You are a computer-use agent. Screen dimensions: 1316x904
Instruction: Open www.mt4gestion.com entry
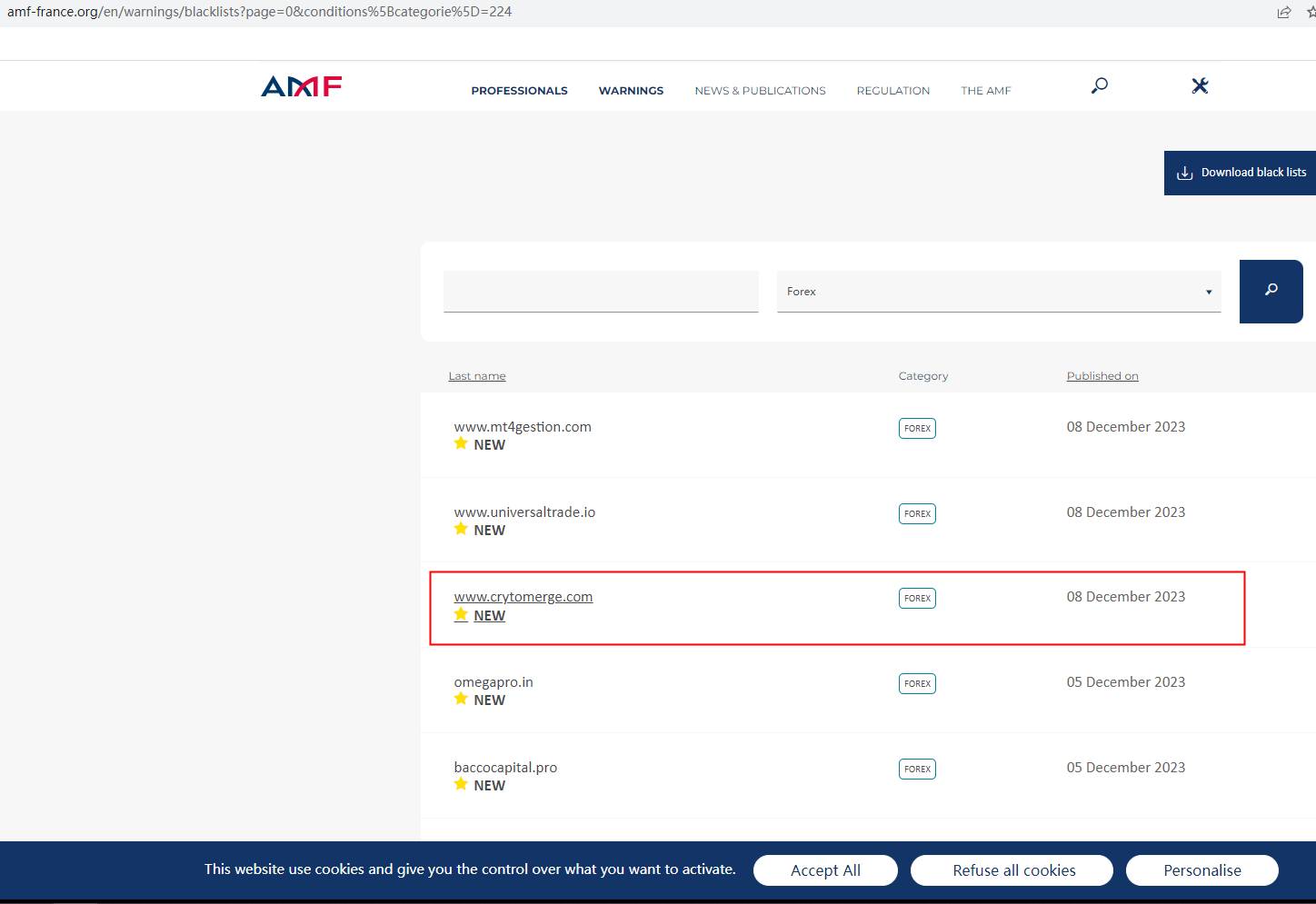click(x=523, y=427)
